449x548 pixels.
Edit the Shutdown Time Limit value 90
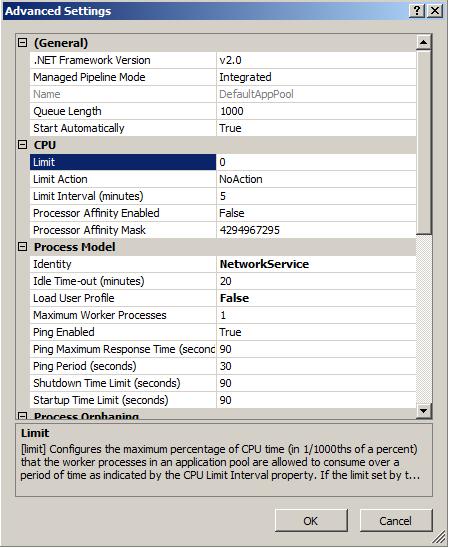pyautogui.click(x=316, y=383)
